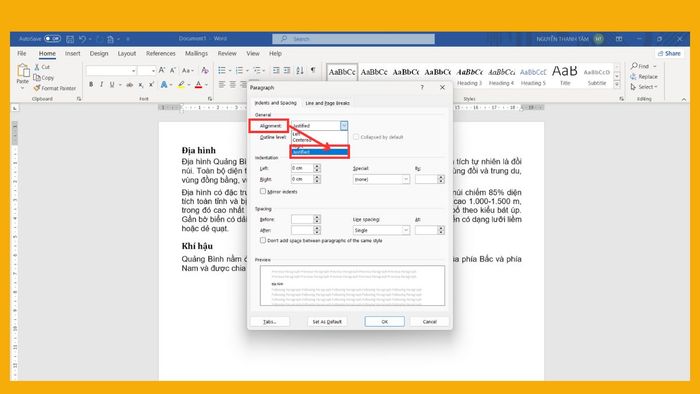Screen dimensions: 700x394
Task: Click the Spacing After spinner arrows
Action: point(317,230)
